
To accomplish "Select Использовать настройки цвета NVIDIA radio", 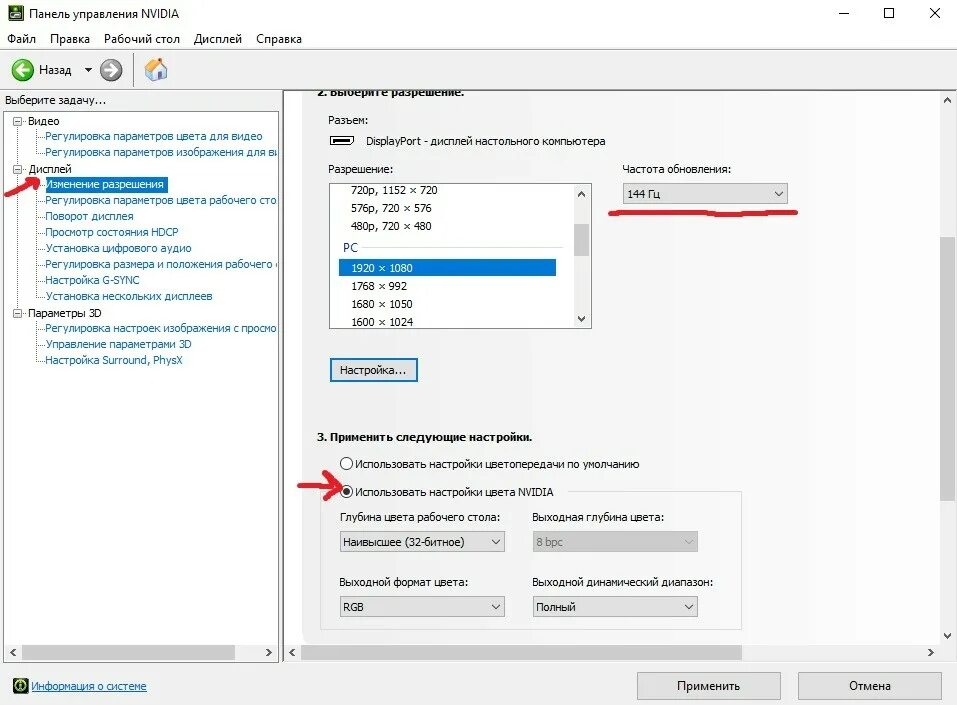I will click(x=346, y=491).
